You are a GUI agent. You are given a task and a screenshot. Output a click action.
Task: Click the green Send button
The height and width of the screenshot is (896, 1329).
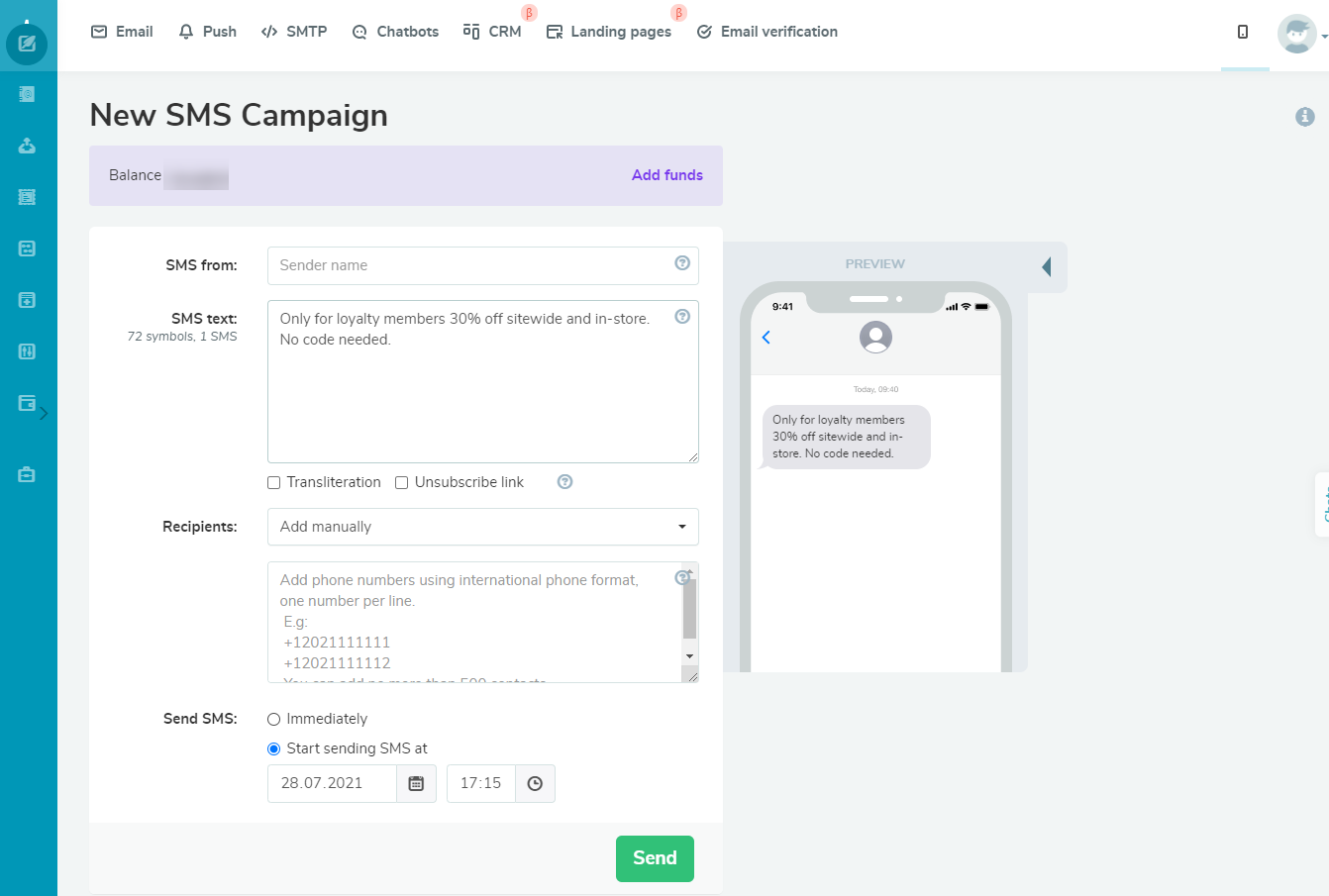[655, 858]
